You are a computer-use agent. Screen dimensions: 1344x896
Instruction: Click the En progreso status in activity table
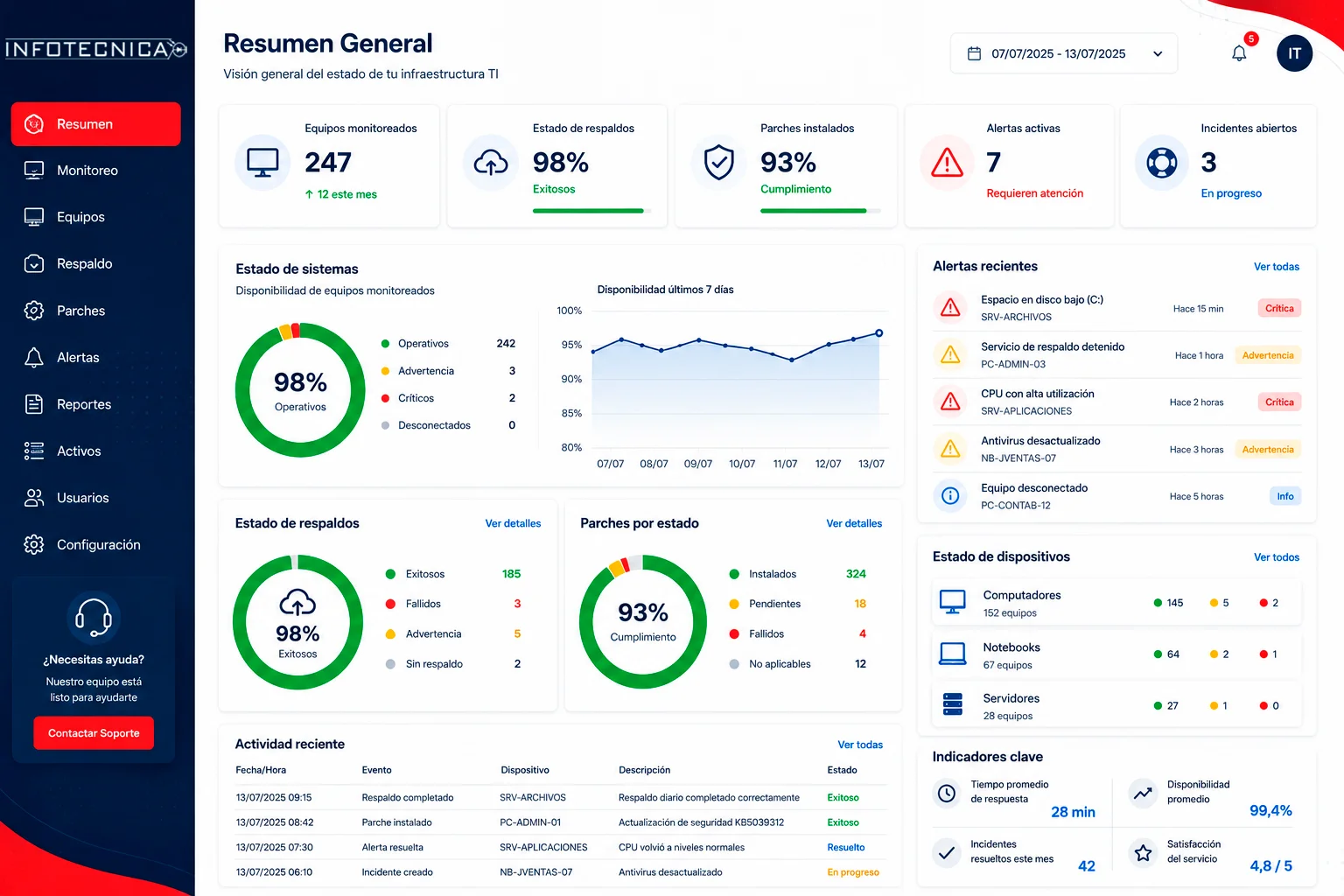point(853,872)
